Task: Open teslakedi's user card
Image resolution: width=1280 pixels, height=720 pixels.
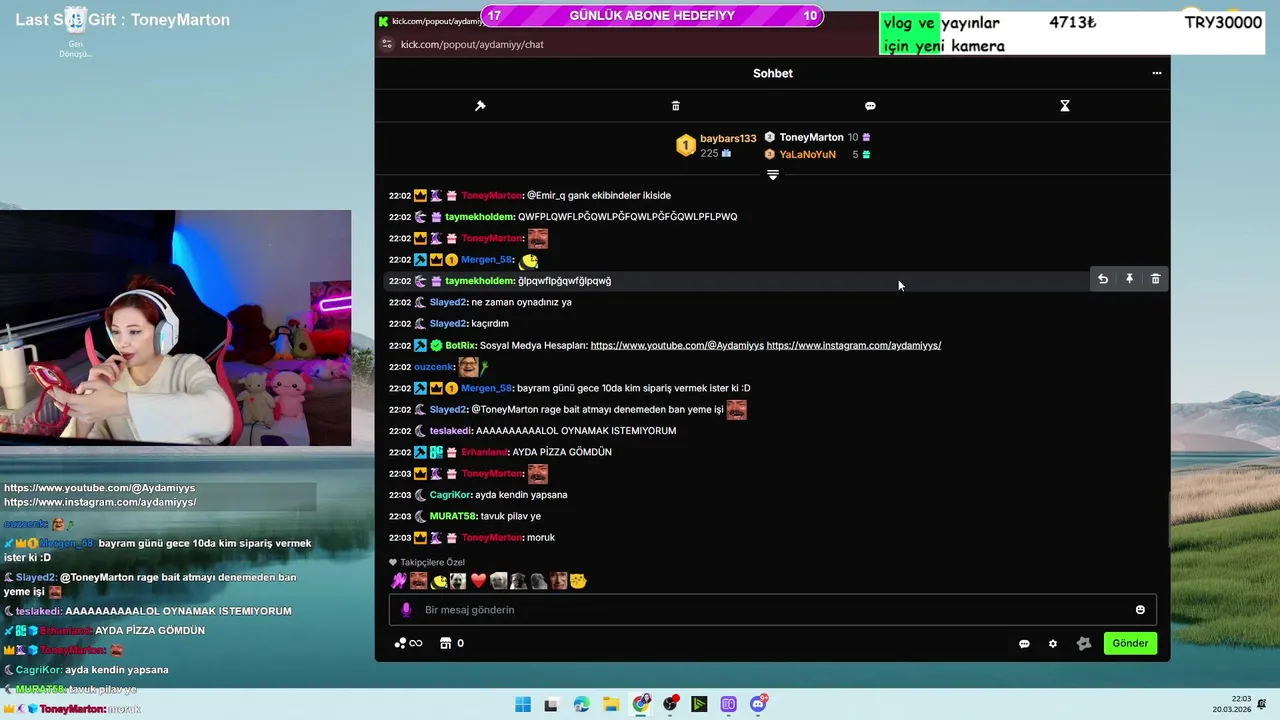Action: [x=450, y=431]
